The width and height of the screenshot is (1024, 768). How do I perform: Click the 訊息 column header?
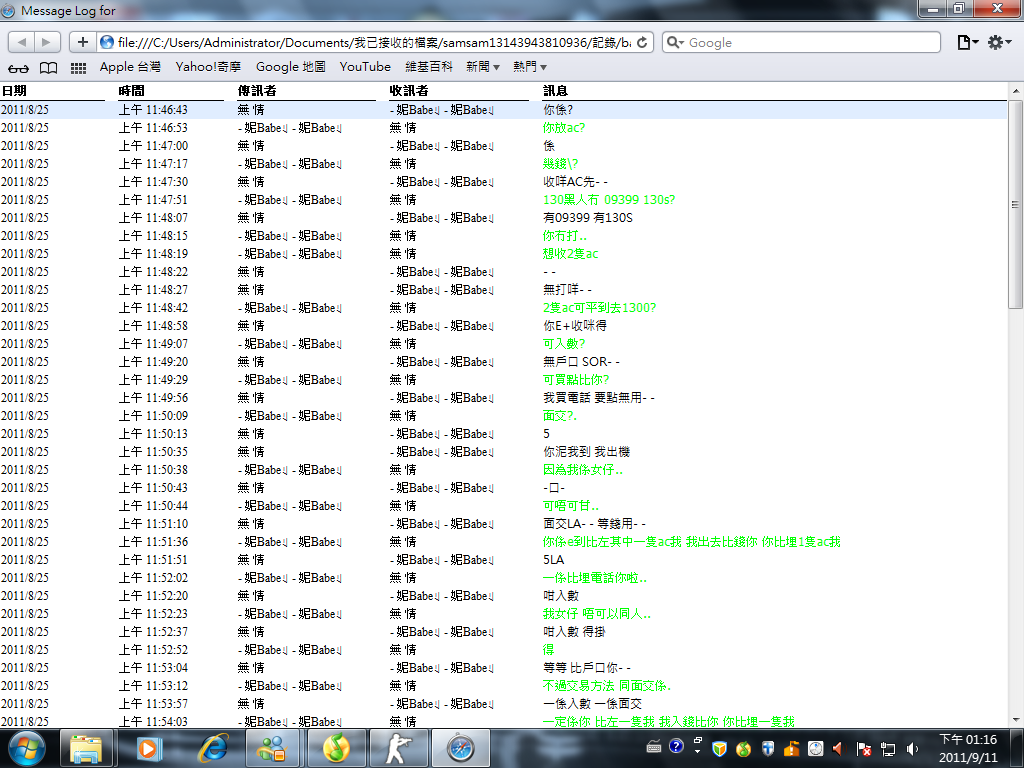(555, 91)
